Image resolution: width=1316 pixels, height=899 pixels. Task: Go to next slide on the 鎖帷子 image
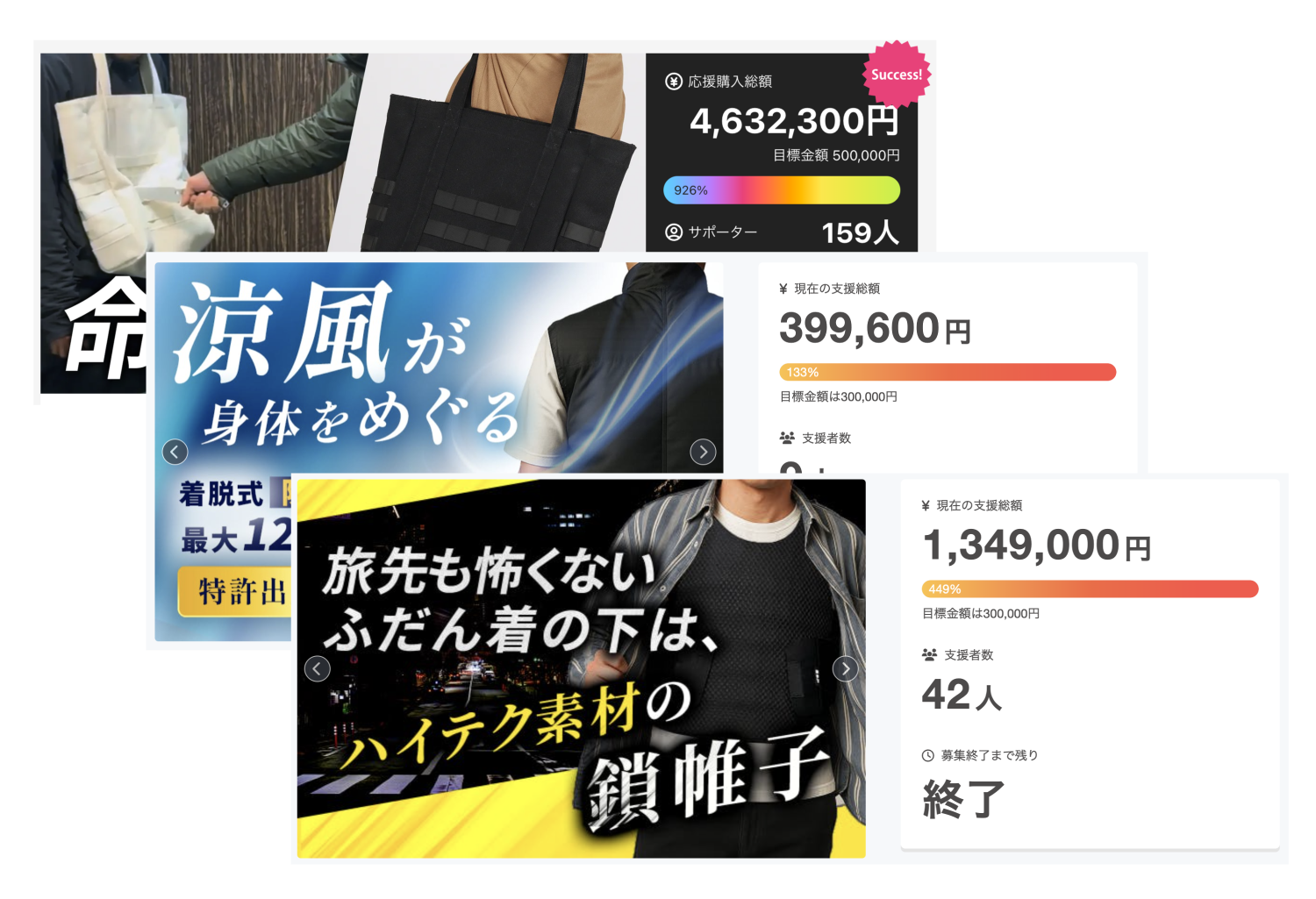[x=845, y=669]
